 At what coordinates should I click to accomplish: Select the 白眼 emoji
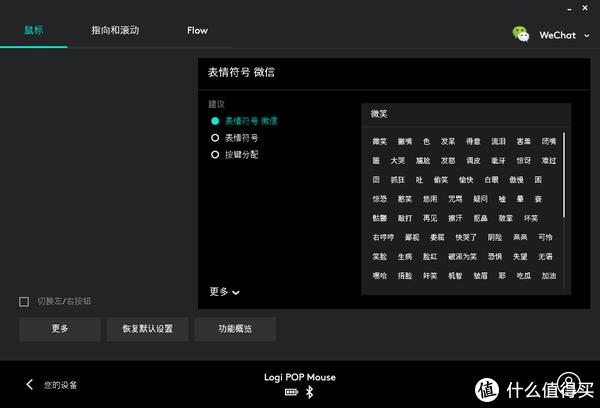pos(491,180)
